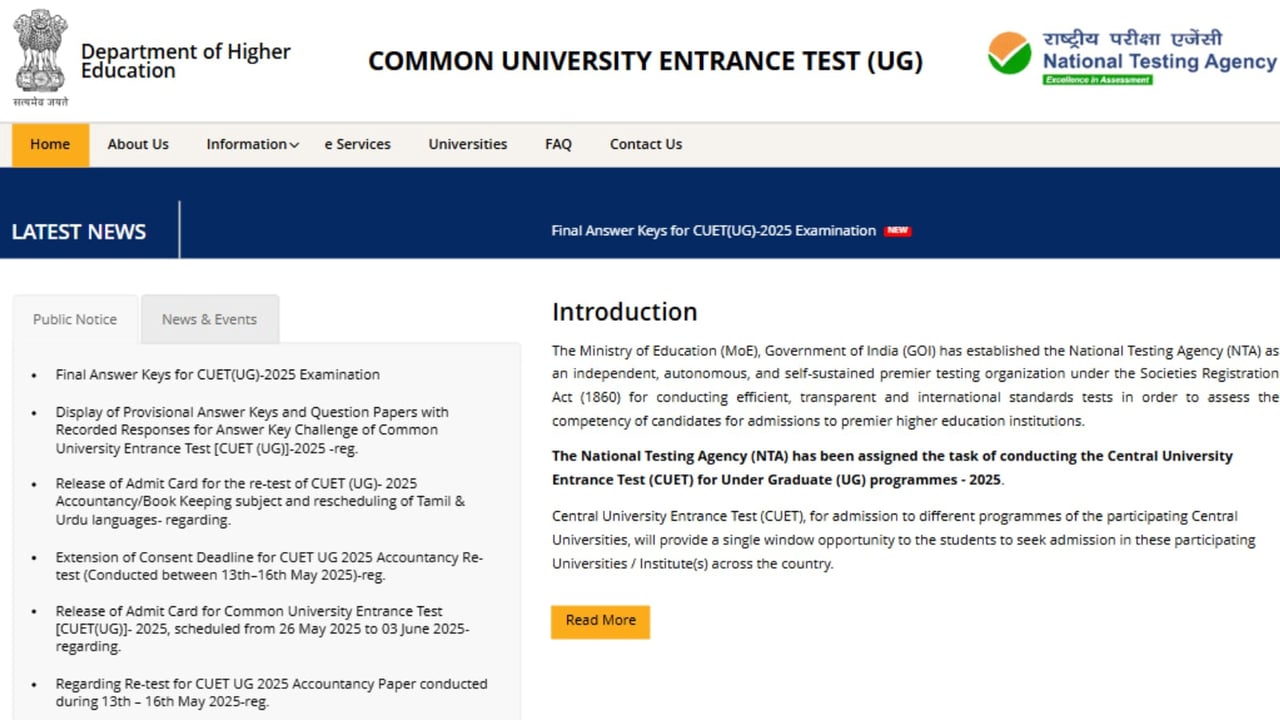The width and height of the screenshot is (1280, 720).
Task: Click the Government of India emblem logo
Action: 41,58
